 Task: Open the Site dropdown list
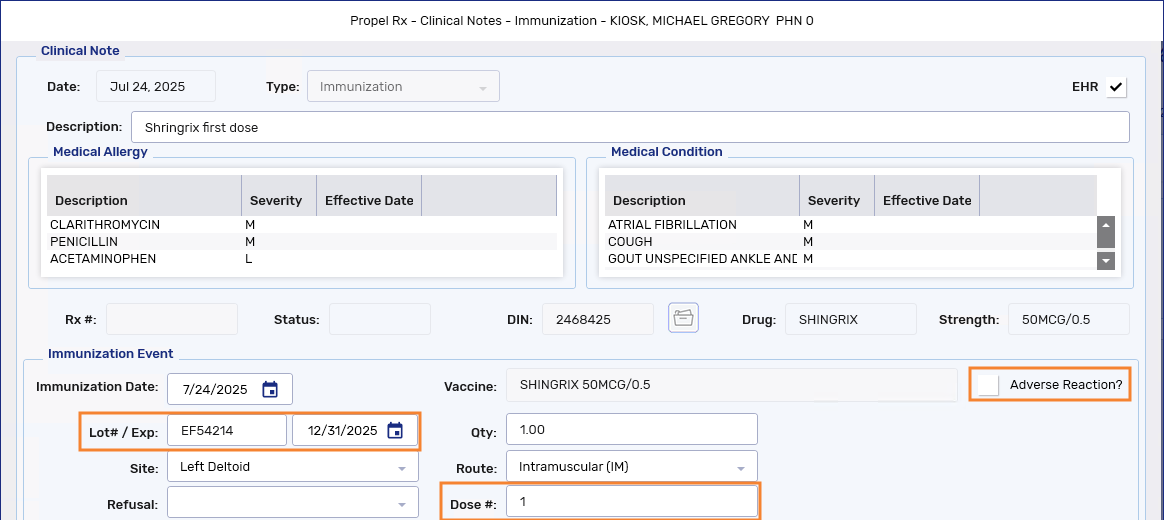click(401, 468)
